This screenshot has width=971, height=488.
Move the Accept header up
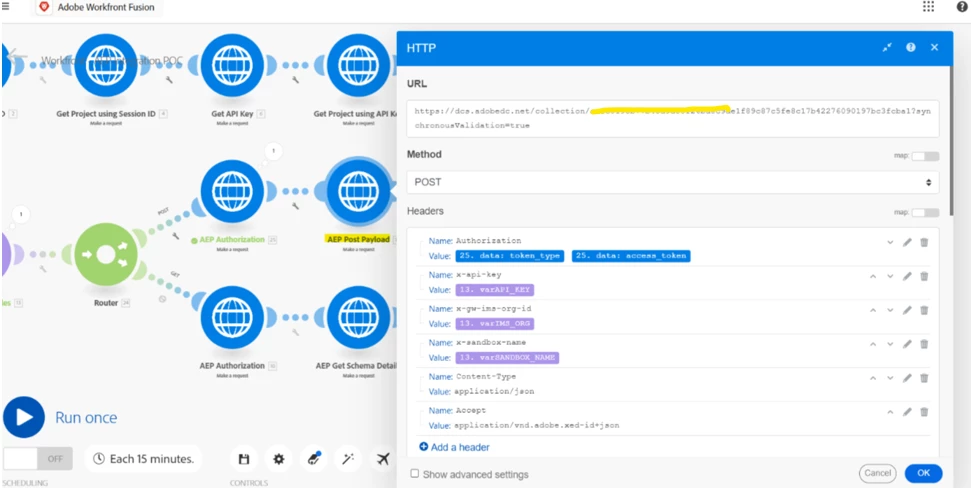click(x=890, y=412)
